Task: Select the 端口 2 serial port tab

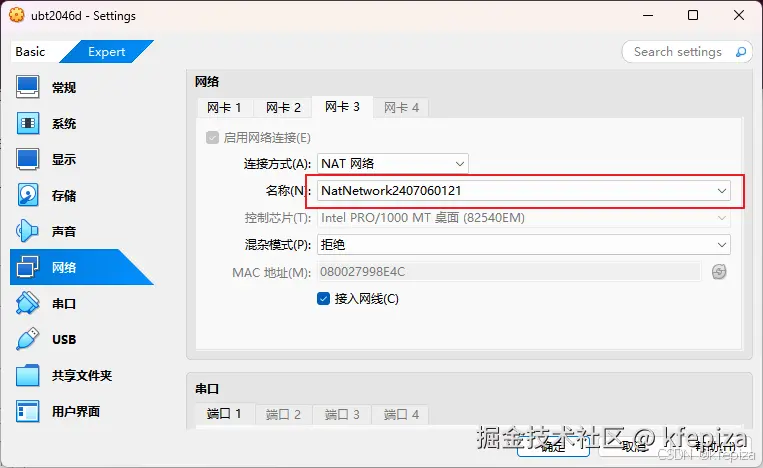Action: click(x=283, y=414)
